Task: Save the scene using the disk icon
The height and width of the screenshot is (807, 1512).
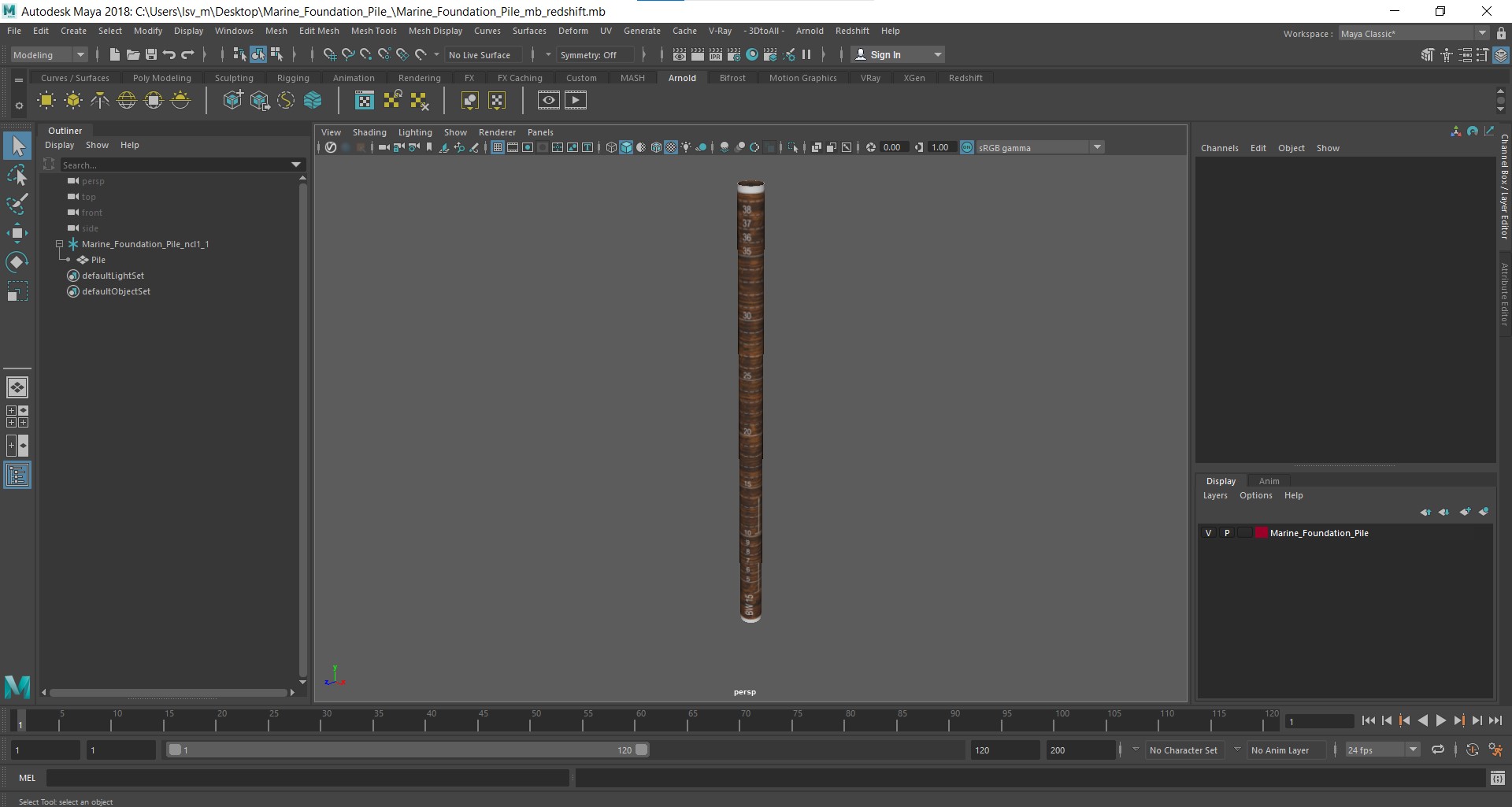Action: pyautogui.click(x=151, y=54)
